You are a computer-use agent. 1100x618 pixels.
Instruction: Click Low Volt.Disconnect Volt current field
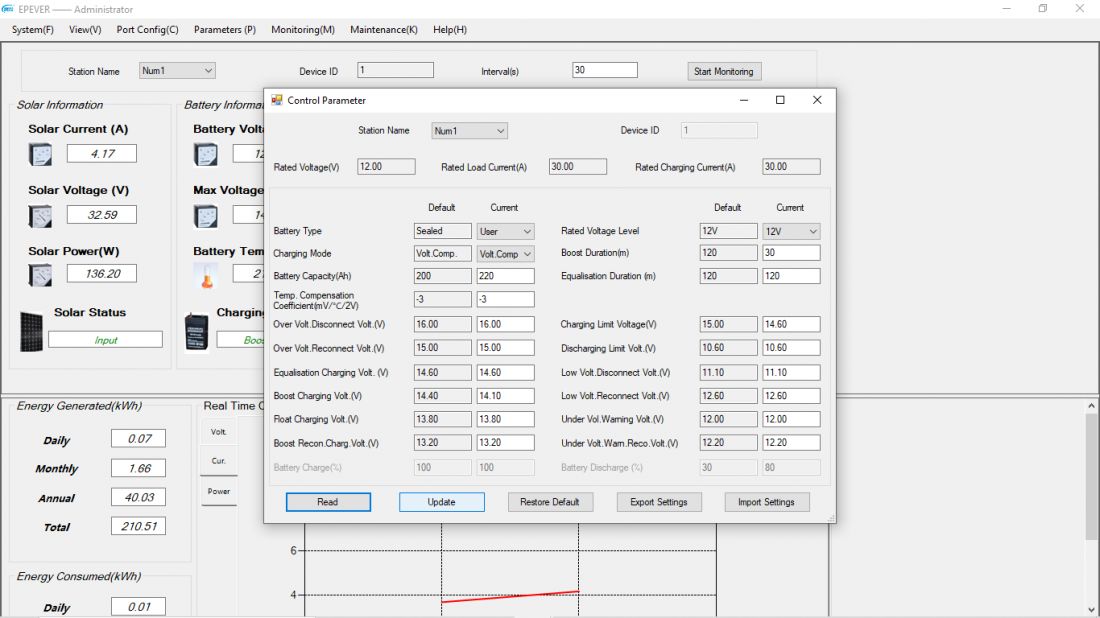791,373
